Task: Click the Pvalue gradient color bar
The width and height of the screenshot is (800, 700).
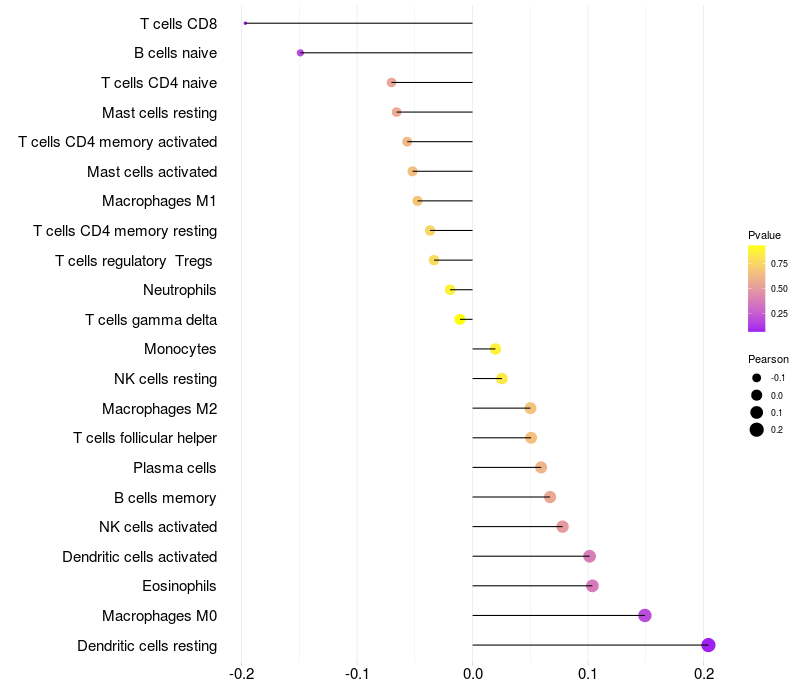Action: pyautogui.click(x=757, y=288)
